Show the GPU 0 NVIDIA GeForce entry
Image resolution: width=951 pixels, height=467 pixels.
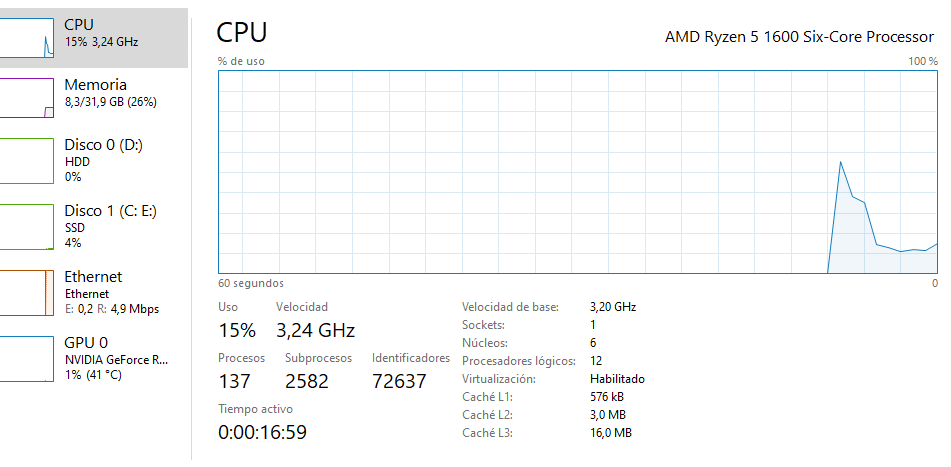coord(94,359)
